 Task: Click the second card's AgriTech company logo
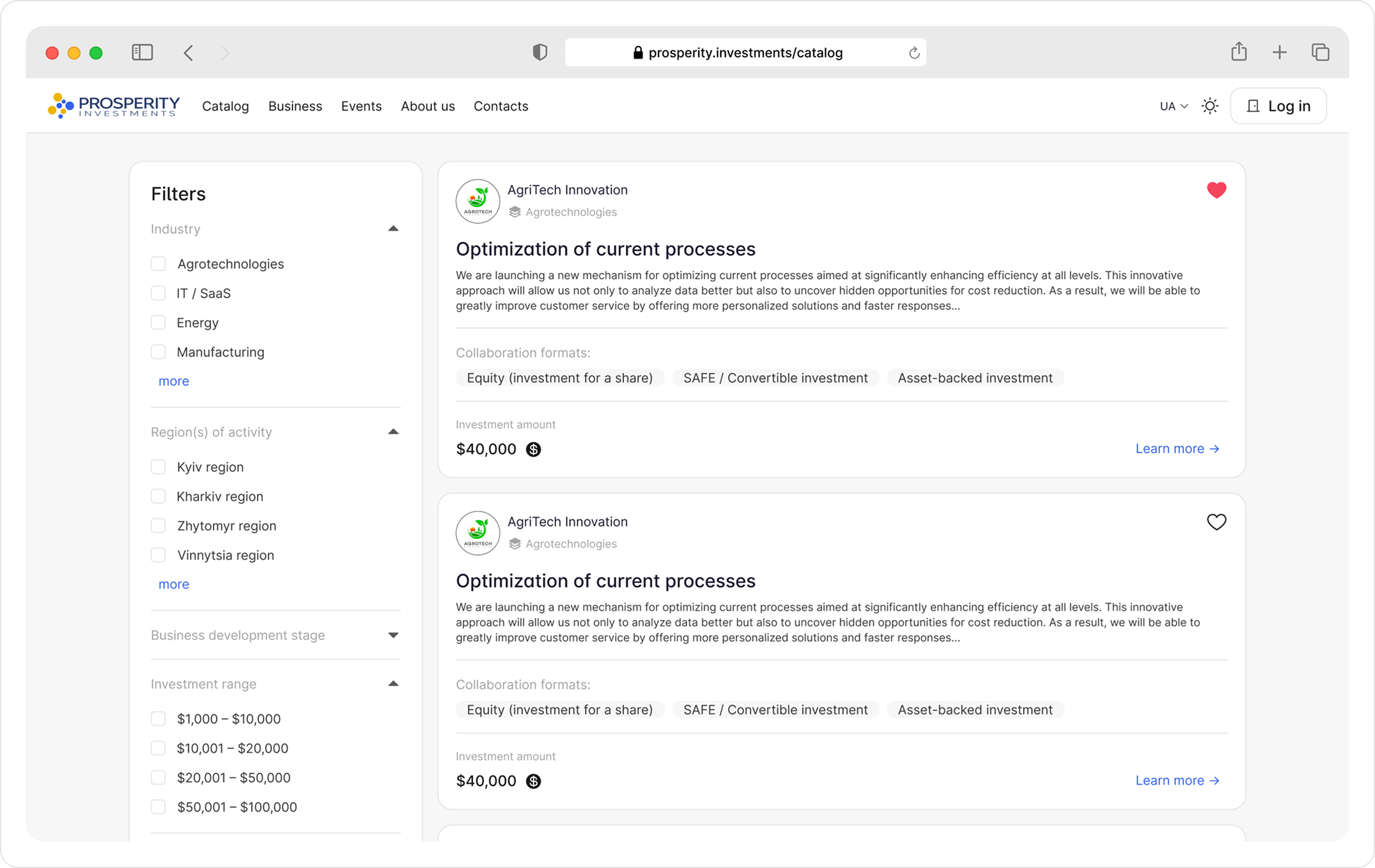477,532
